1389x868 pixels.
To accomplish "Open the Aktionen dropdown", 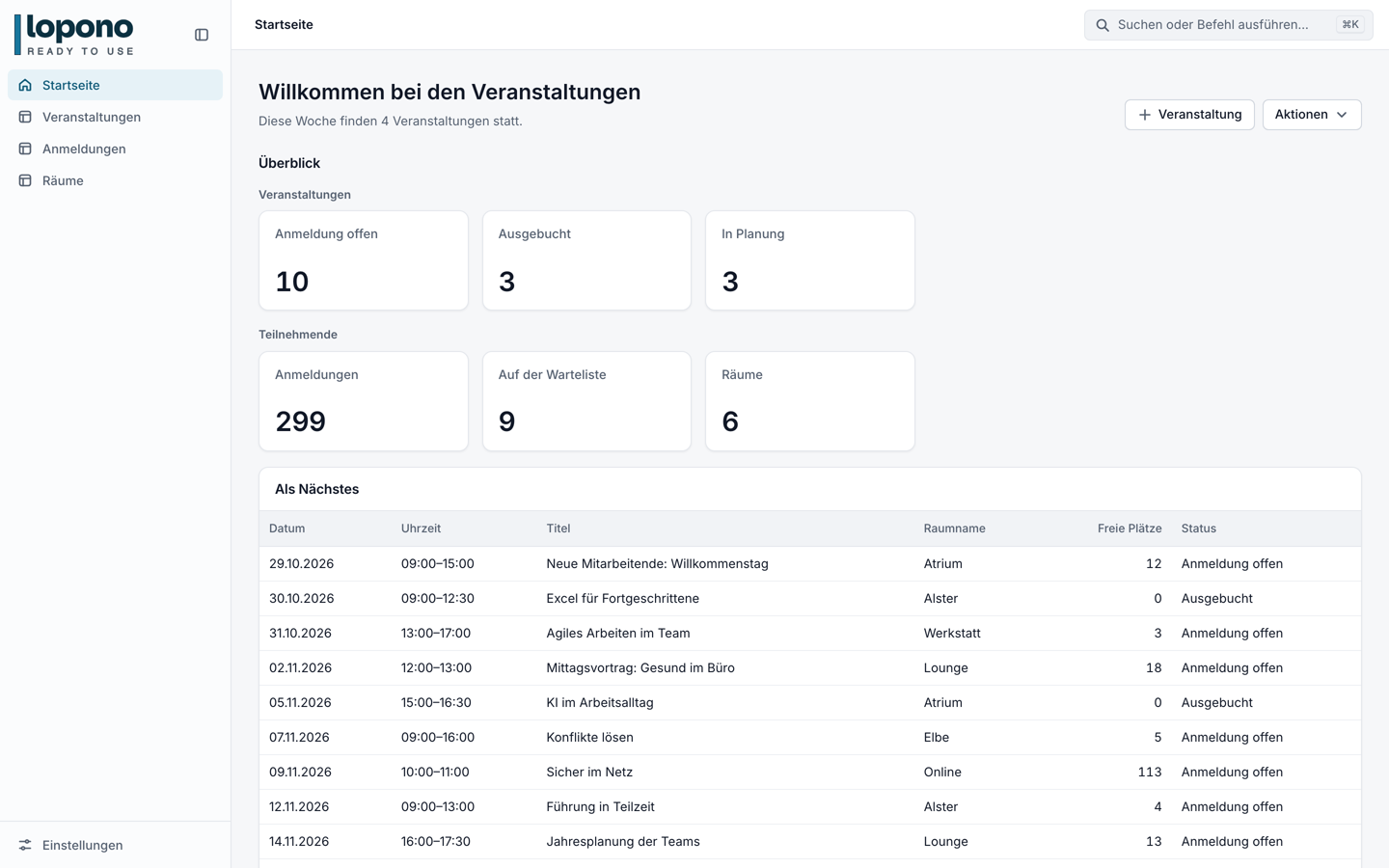I will (1312, 115).
